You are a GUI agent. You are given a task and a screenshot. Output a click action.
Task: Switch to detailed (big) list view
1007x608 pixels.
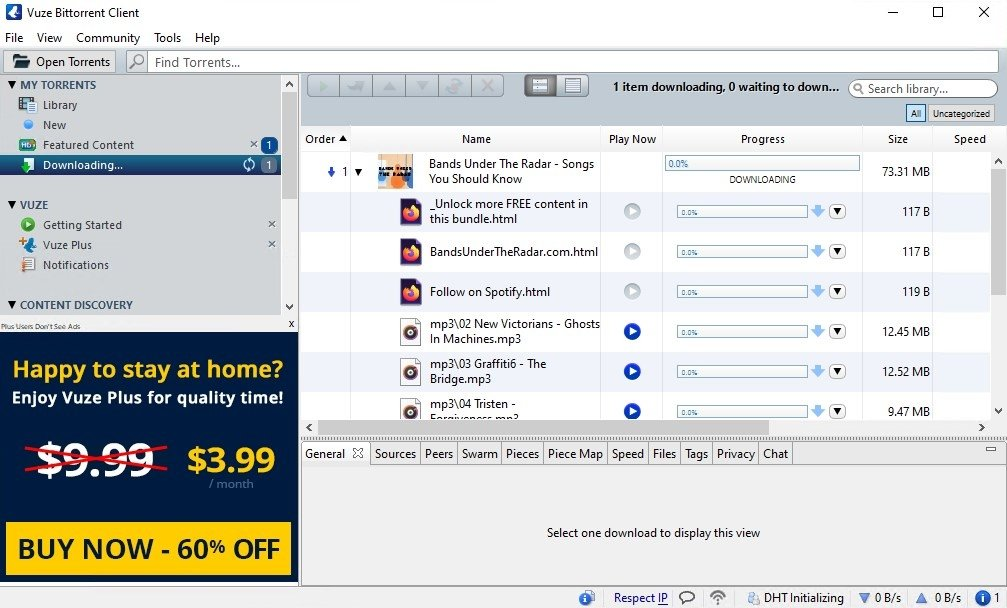click(x=540, y=85)
